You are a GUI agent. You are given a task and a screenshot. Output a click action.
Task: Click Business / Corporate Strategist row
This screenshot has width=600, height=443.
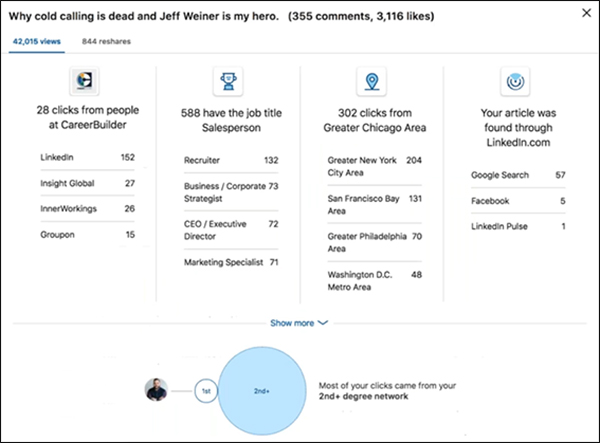(231, 192)
